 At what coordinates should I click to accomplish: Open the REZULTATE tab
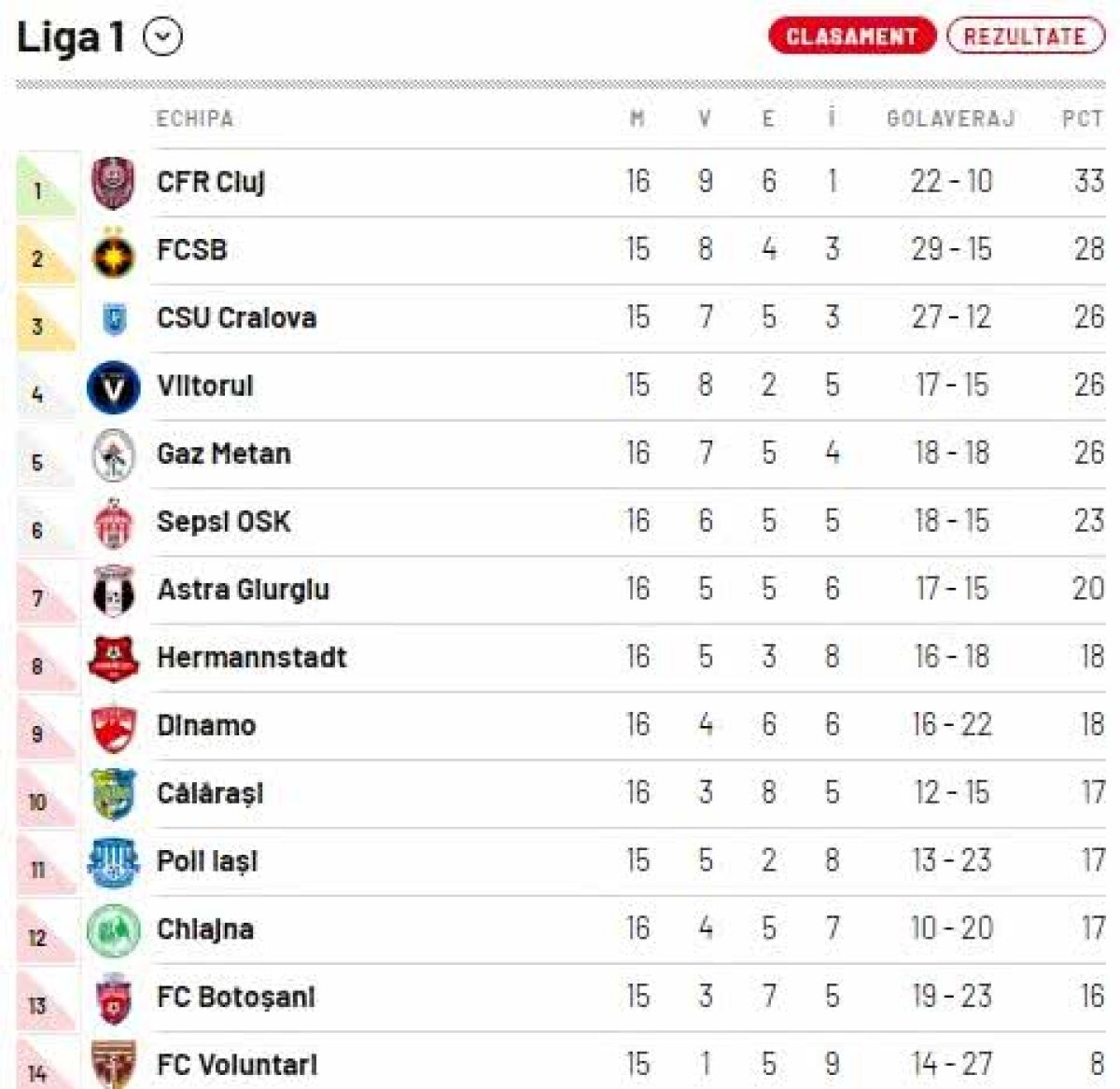[x=1025, y=36]
